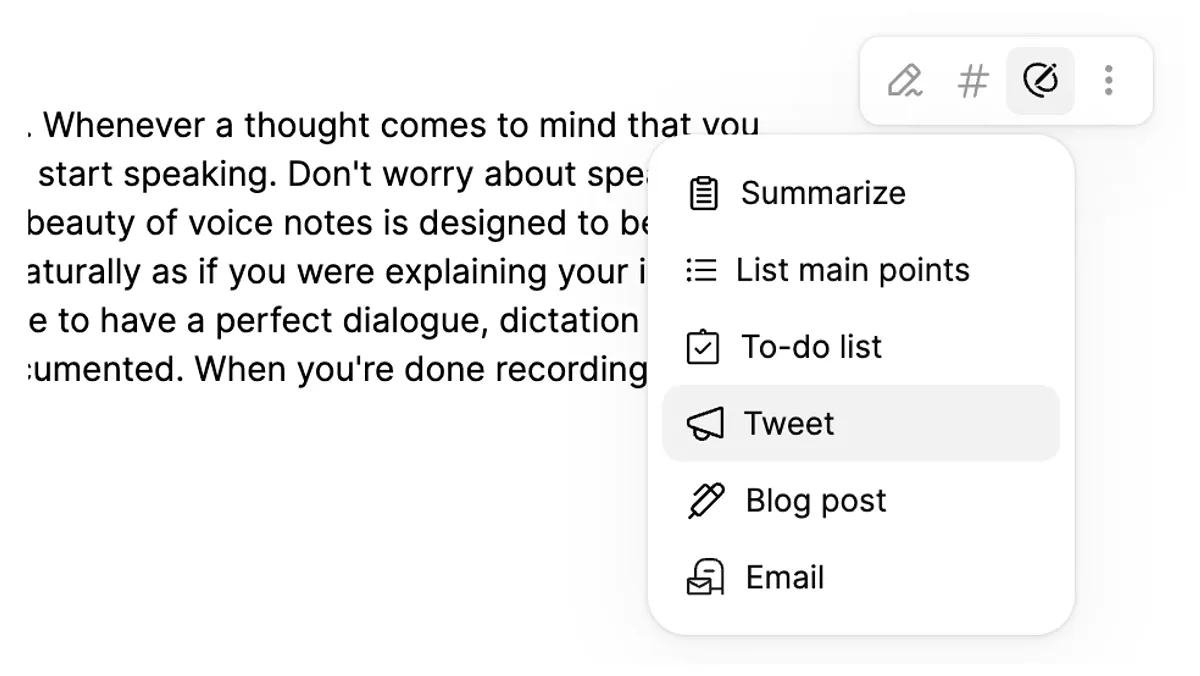Click the pen icon beside Blog post
The width and height of the screenshot is (1200, 676).
coord(706,501)
